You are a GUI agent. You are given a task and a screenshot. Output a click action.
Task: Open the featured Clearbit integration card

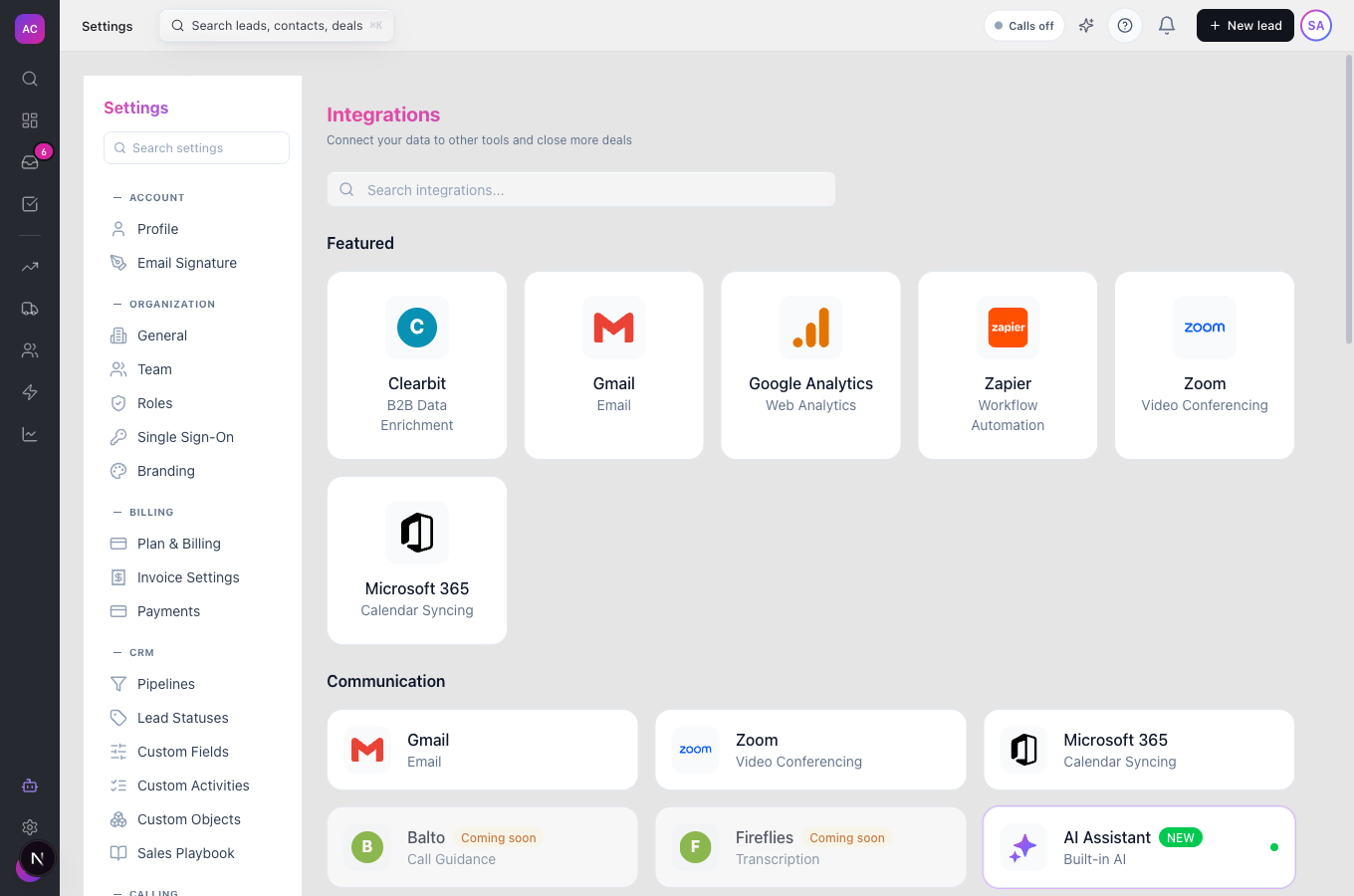[x=417, y=365]
